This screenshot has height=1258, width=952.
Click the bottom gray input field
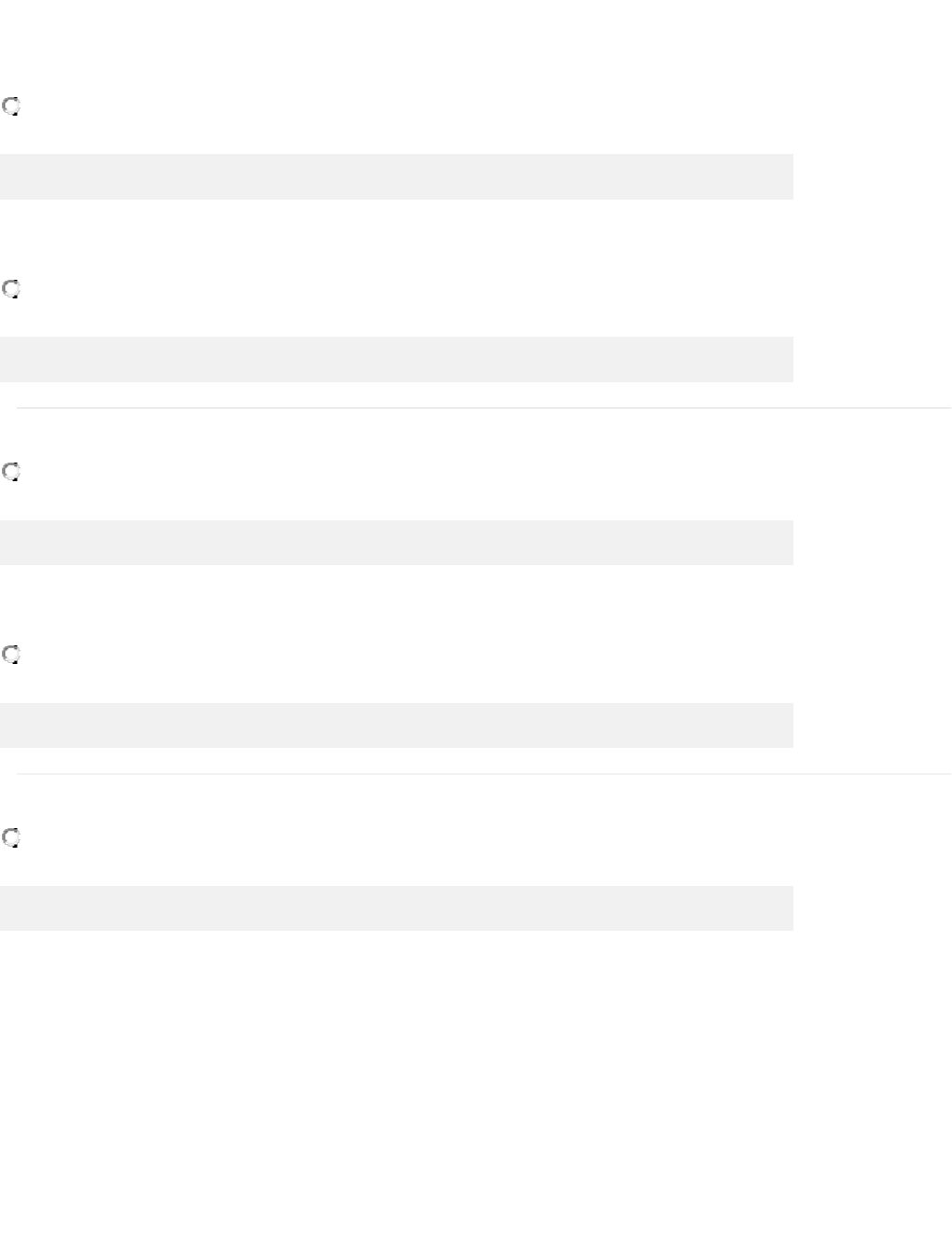[x=396, y=907]
